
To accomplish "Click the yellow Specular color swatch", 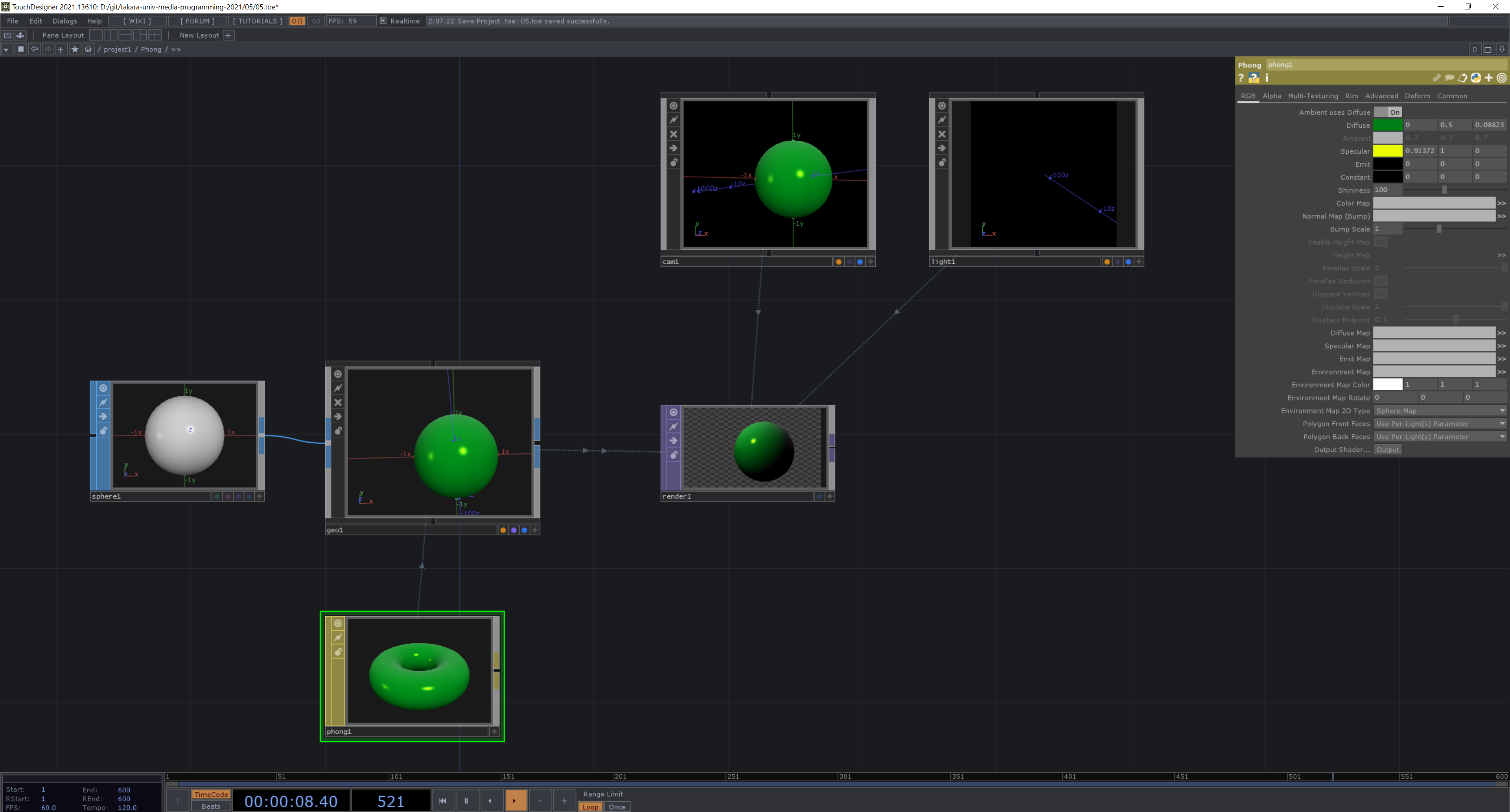I will 1387,151.
